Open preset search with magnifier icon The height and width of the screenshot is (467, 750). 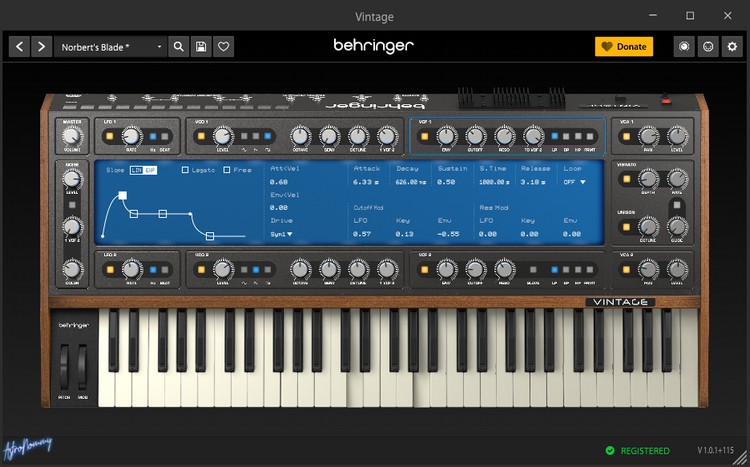178,47
